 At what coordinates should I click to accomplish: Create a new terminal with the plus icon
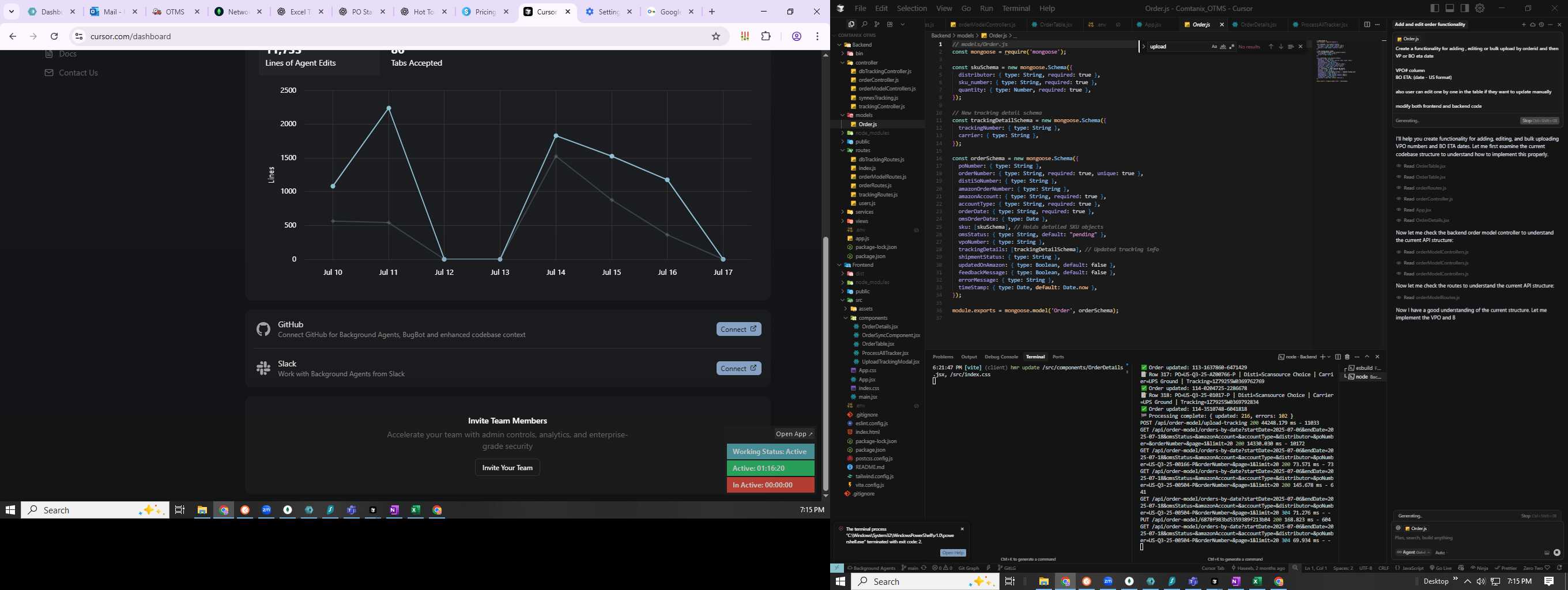1321,357
